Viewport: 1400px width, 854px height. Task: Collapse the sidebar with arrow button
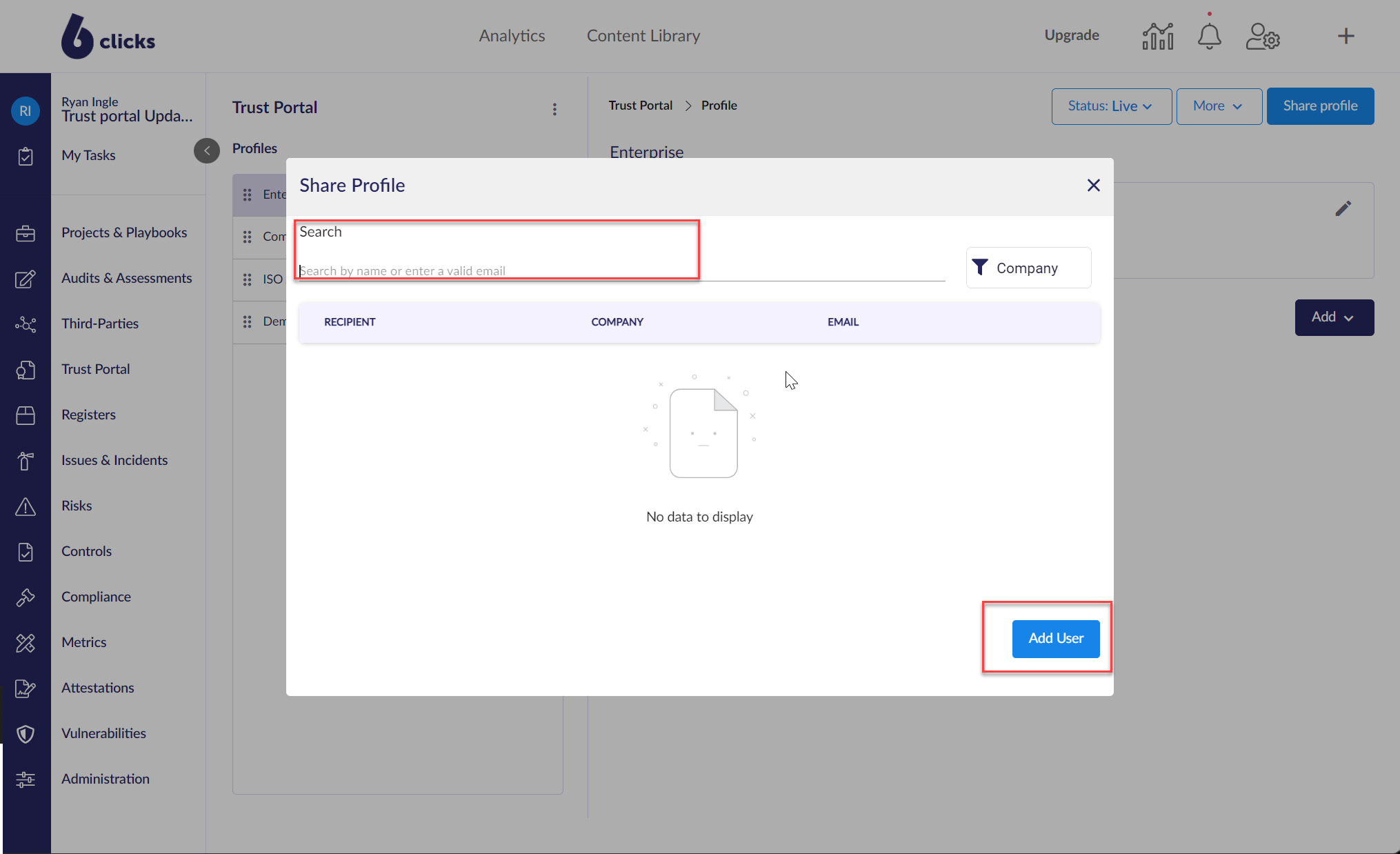click(x=206, y=150)
